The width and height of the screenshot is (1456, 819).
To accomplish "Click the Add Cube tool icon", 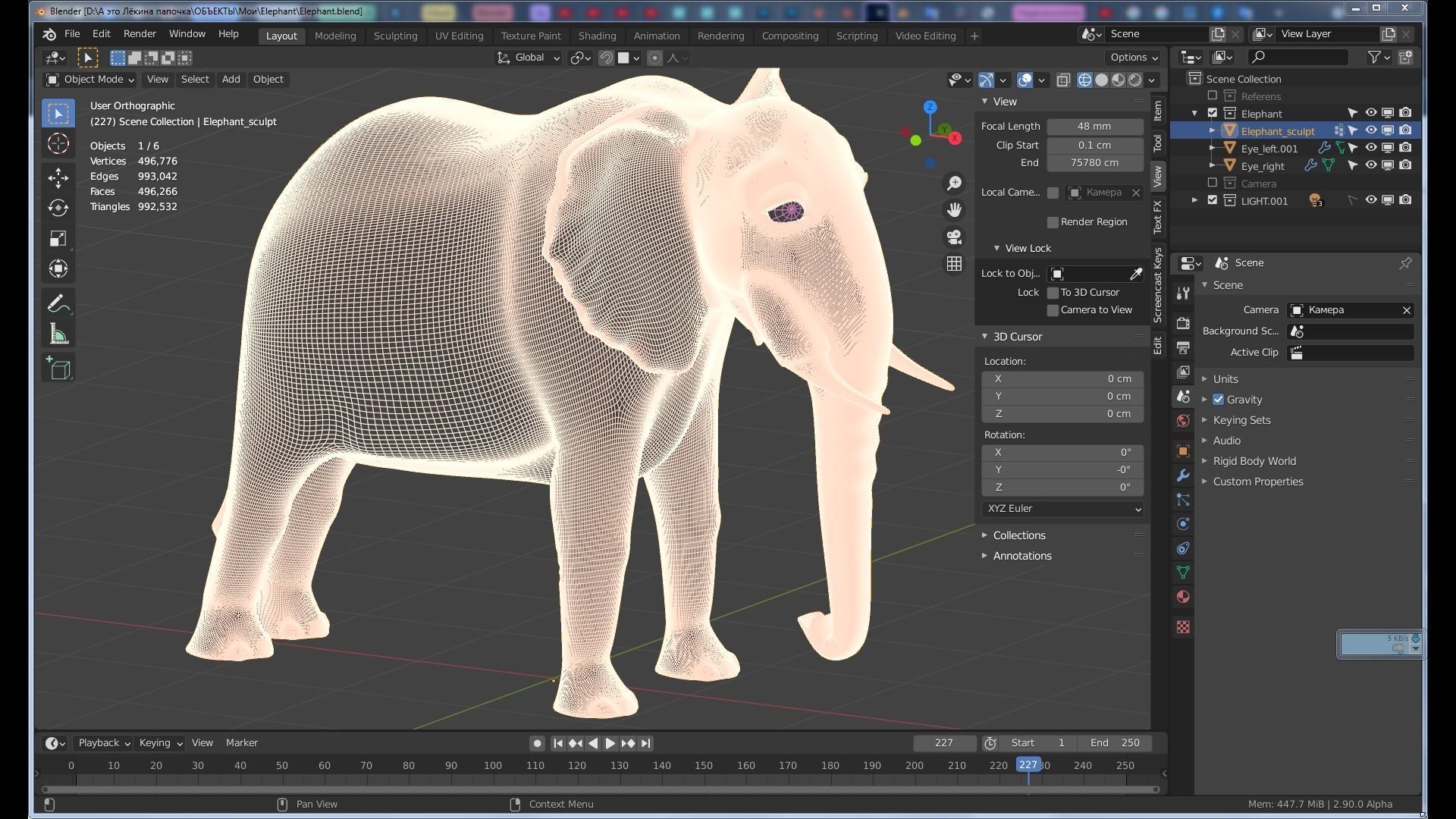I will click(58, 369).
